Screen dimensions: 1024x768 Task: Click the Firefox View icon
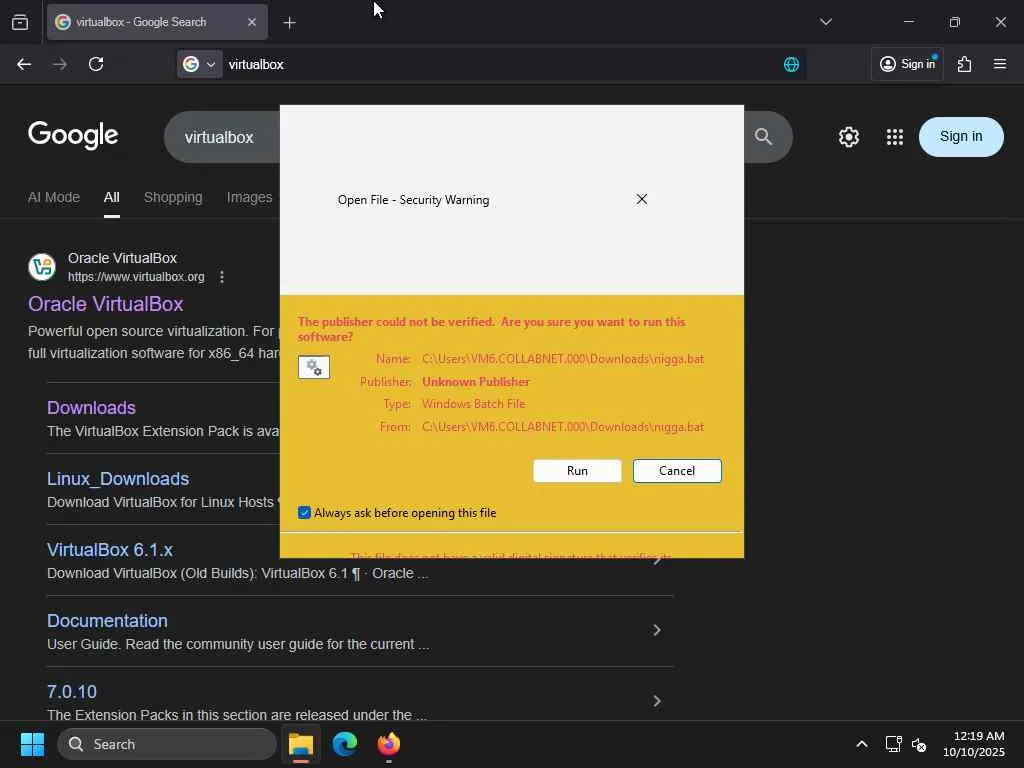point(20,22)
